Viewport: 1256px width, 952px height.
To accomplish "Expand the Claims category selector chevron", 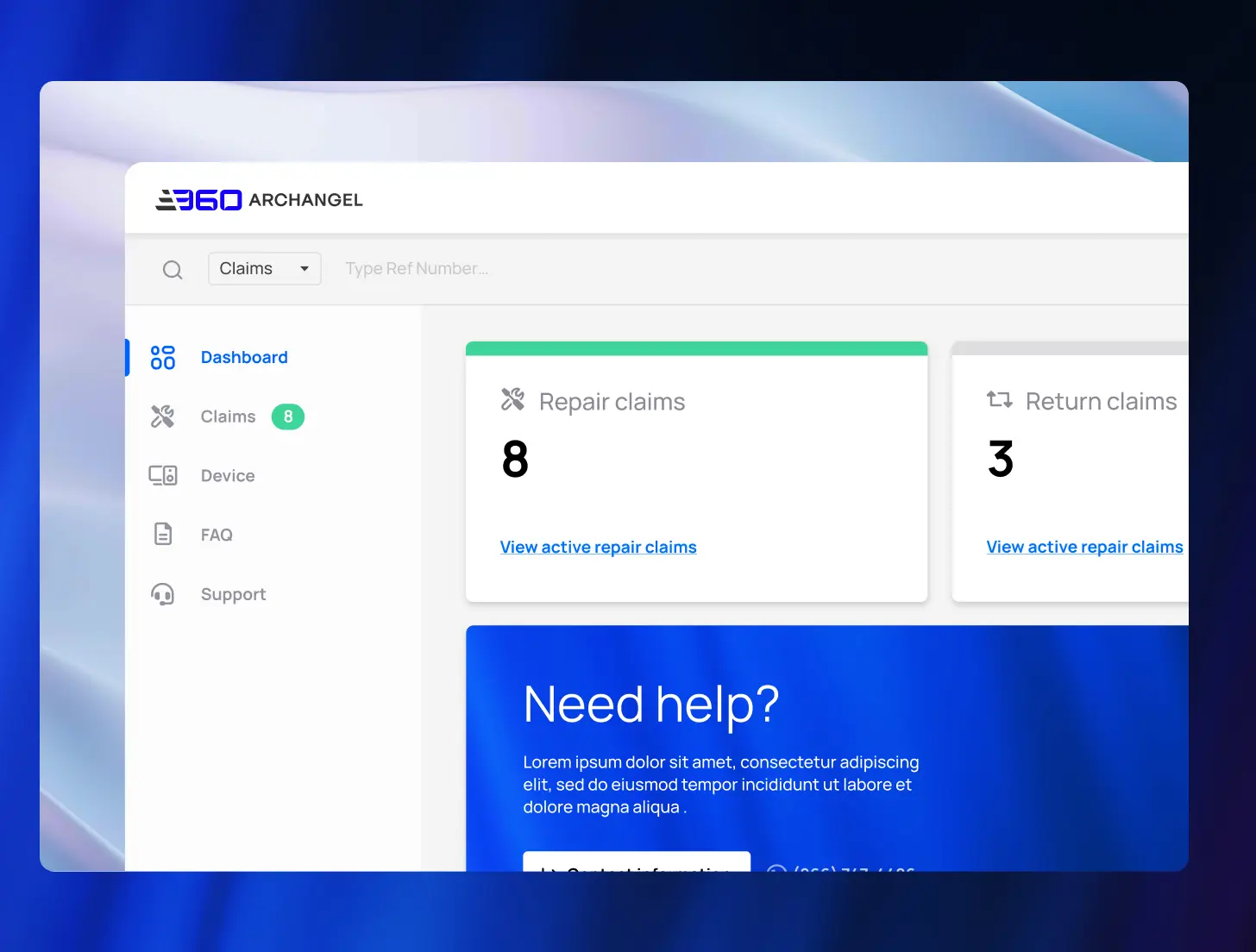I will (305, 268).
